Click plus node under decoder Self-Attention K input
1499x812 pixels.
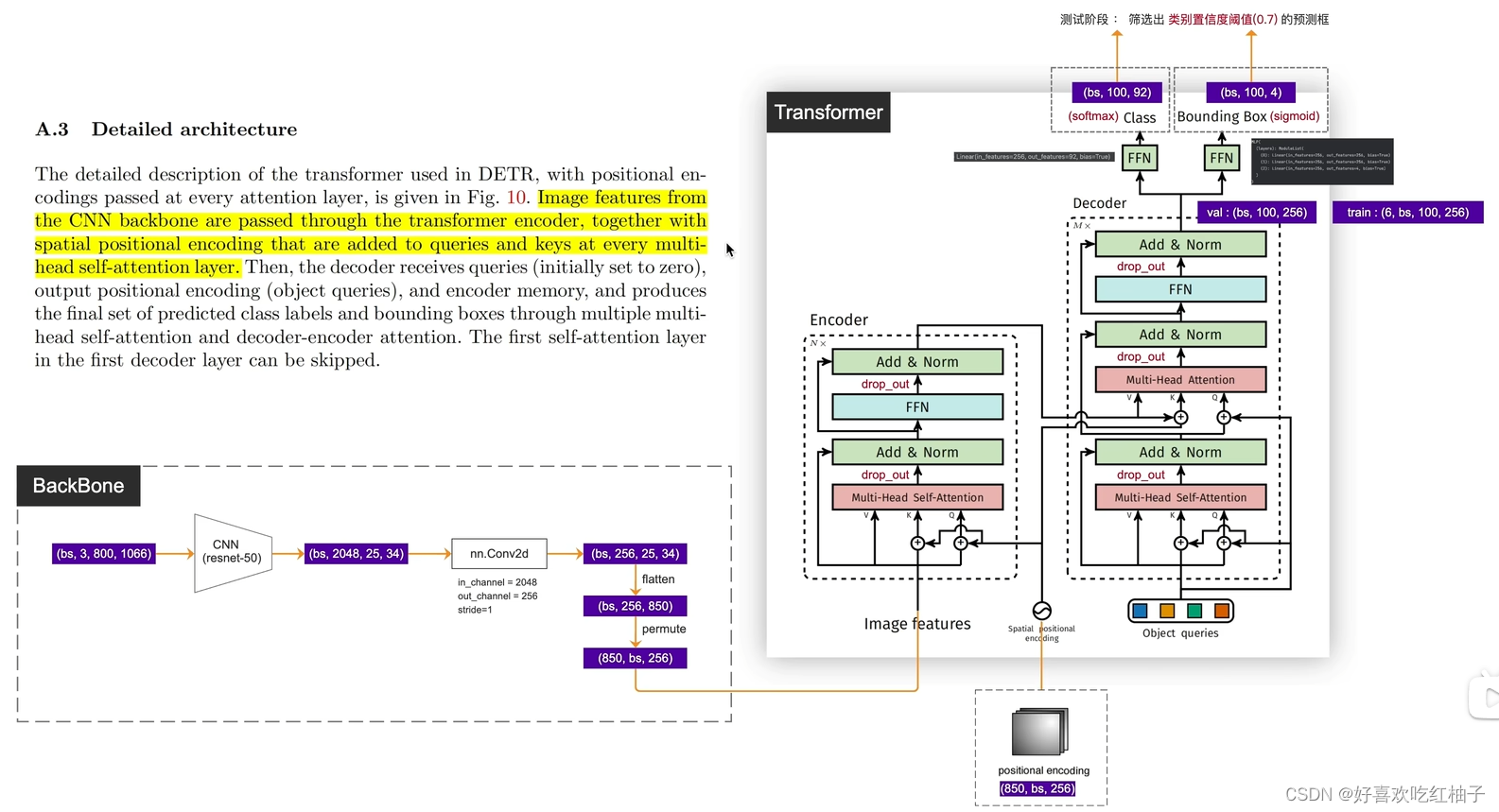coord(1180,543)
